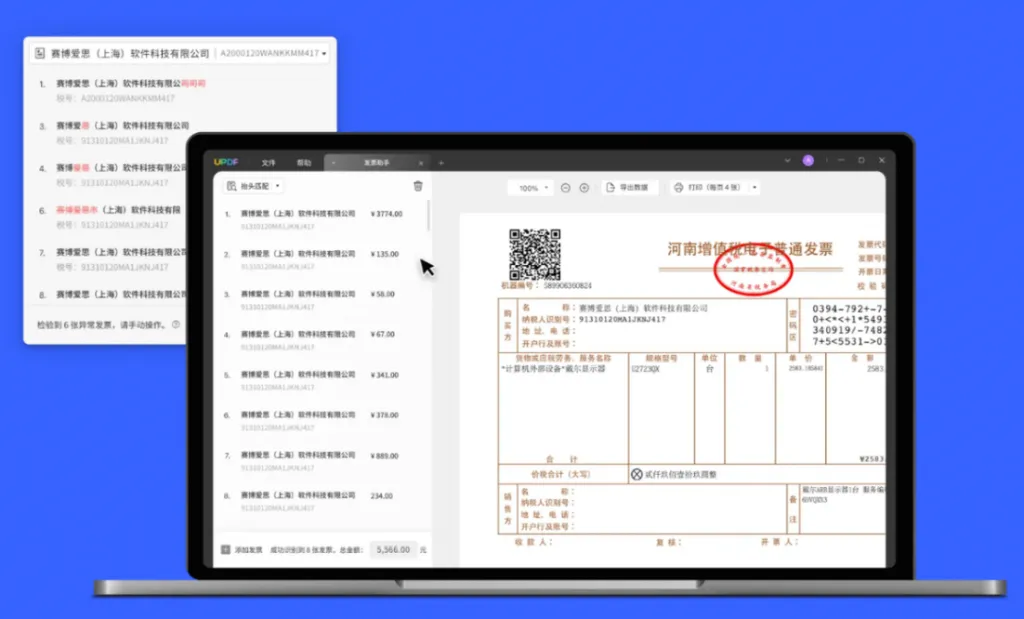Click the UPDF logo in title bar
1024x619 pixels.
[223, 162]
